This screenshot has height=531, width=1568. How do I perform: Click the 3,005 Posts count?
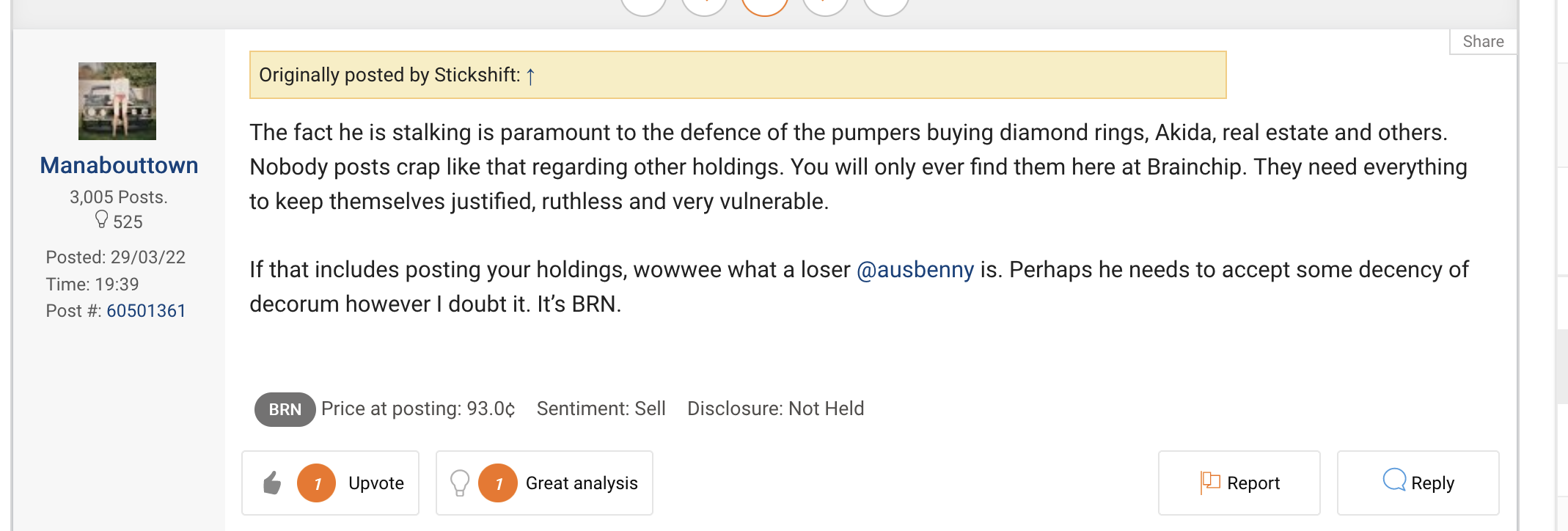tap(118, 197)
